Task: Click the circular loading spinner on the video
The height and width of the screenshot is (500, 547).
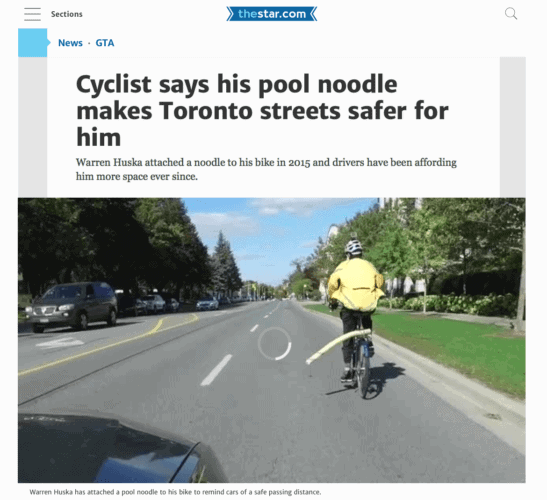Action: pyautogui.click(x=275, y=344)
